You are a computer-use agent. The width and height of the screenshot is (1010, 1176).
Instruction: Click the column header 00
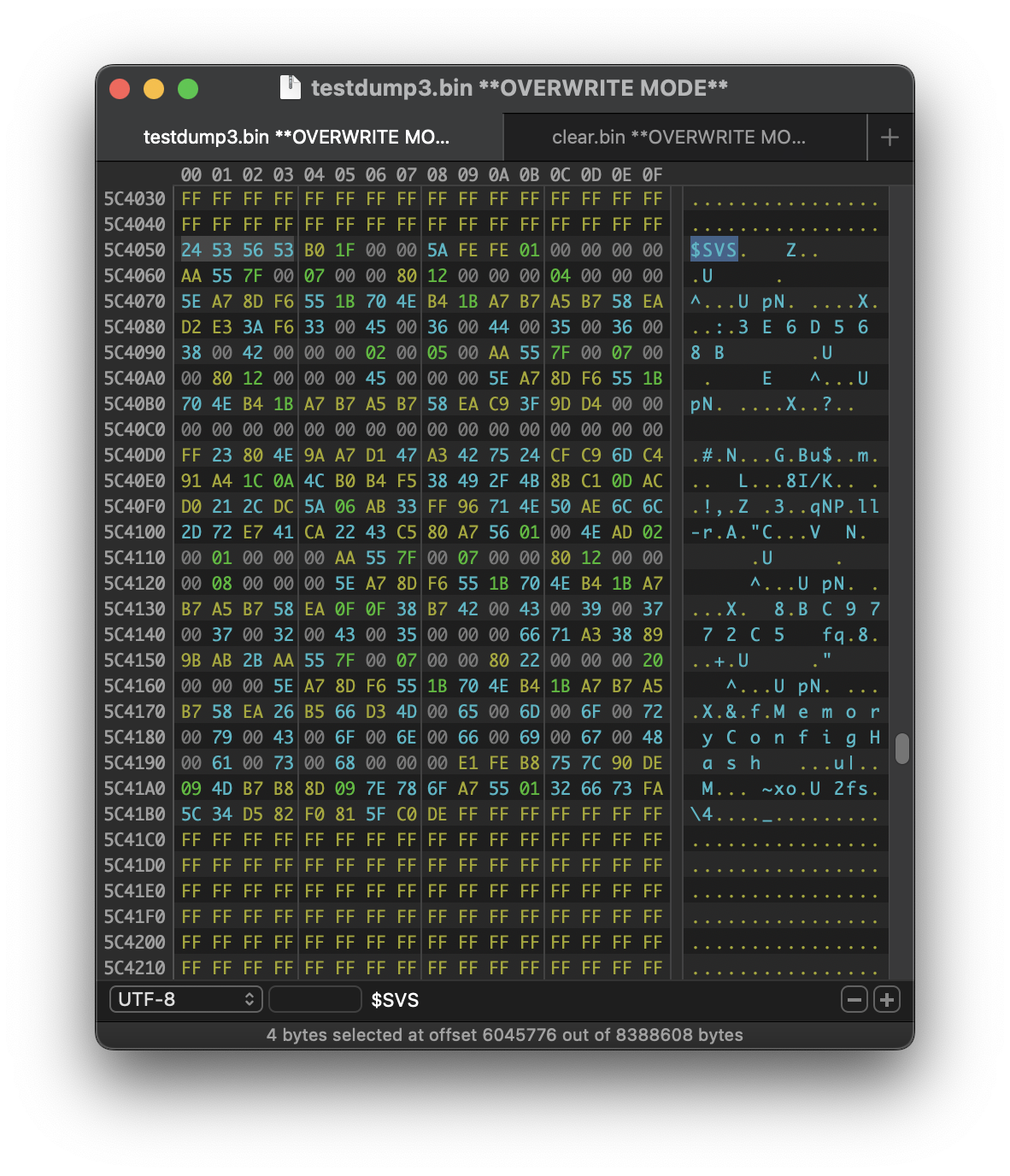pos(191,175)
